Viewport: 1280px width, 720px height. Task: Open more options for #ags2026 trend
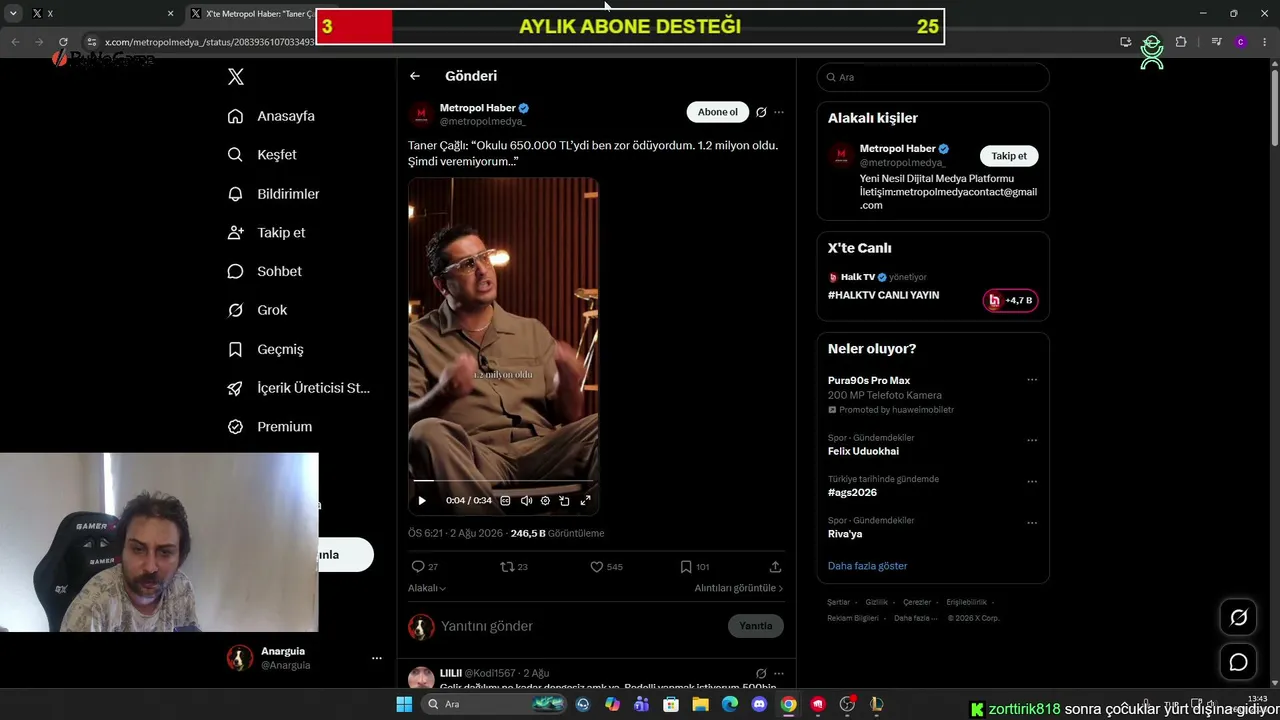pyautogui.click(x=1032, y=481)
